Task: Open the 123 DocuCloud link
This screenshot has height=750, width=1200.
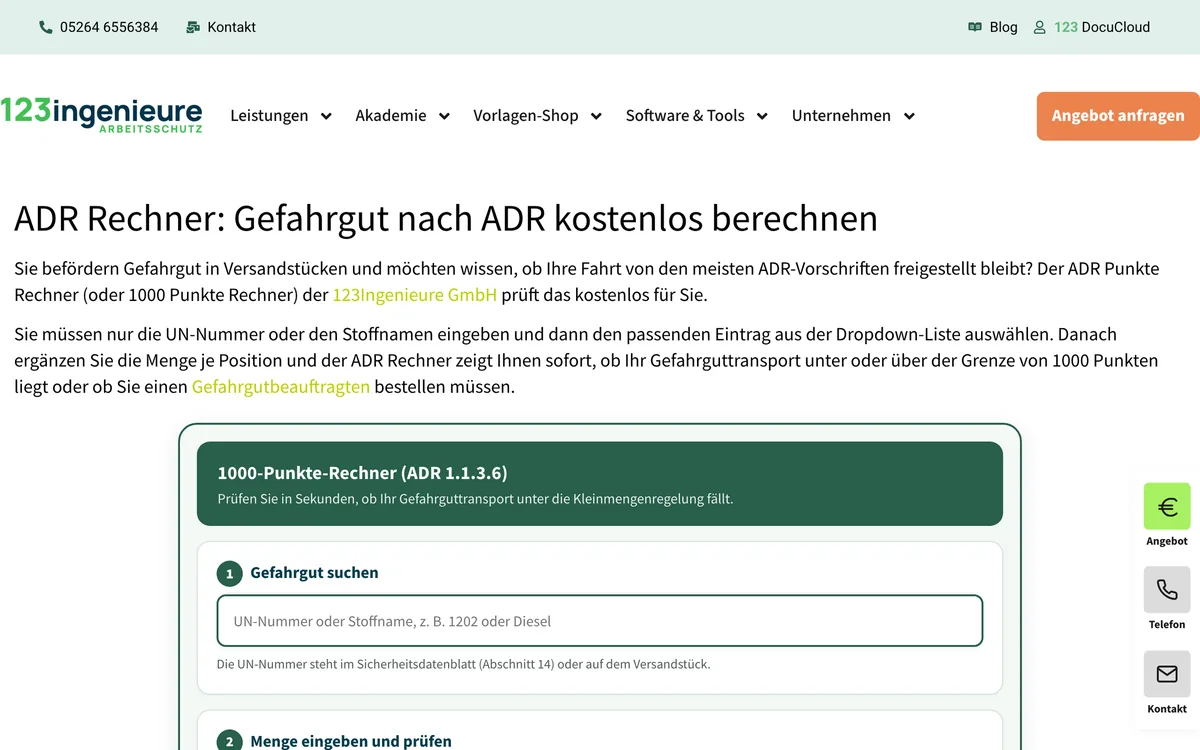Action: click(x=1102, y=27)
